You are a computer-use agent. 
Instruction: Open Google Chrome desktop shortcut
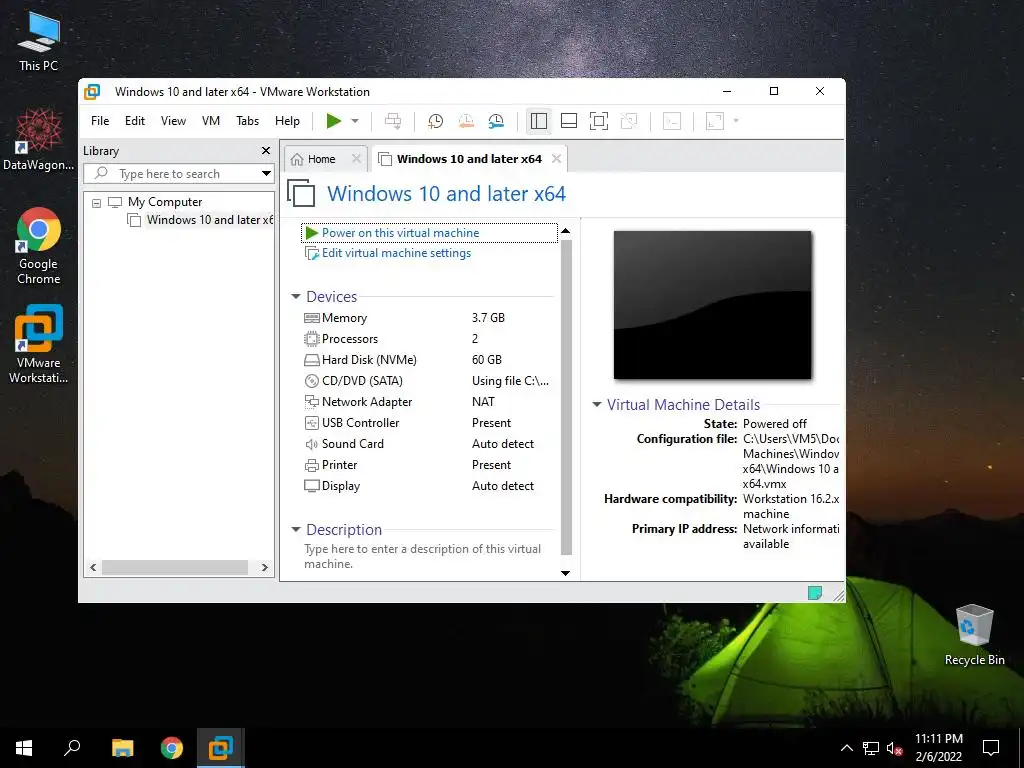tap(39, 246)
